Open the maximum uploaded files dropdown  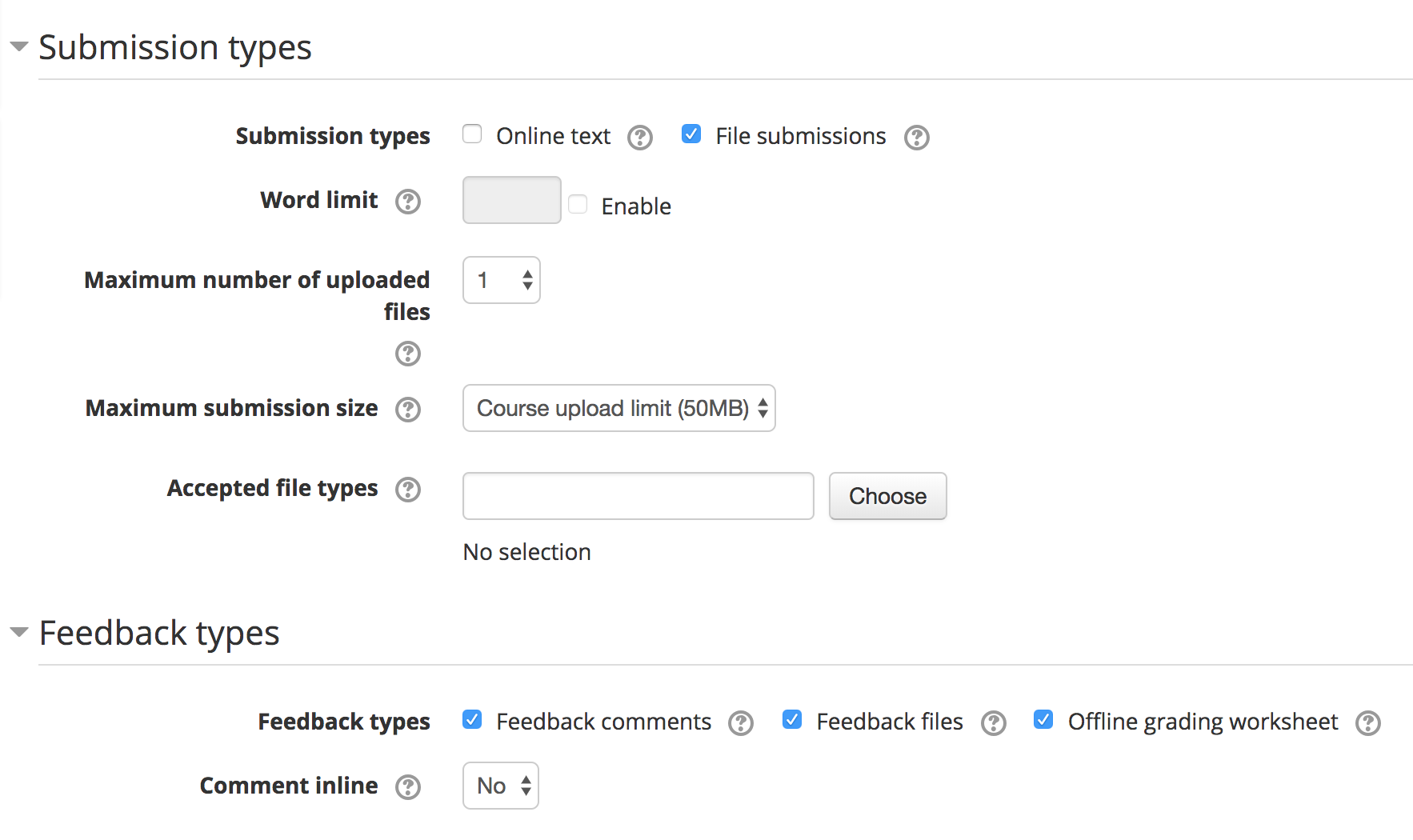[502, 280]
